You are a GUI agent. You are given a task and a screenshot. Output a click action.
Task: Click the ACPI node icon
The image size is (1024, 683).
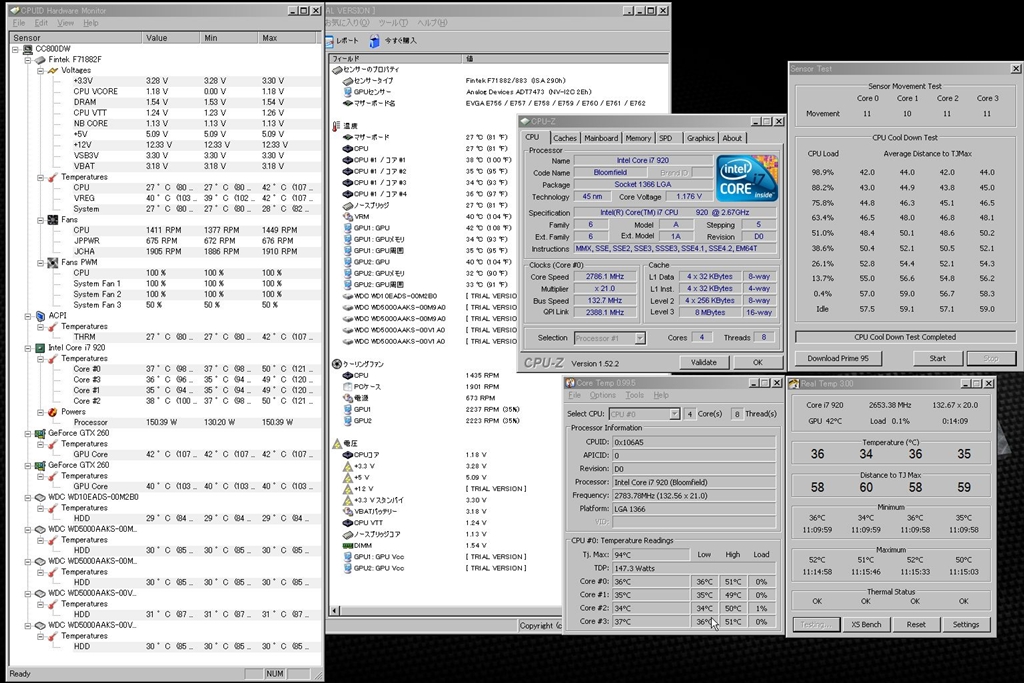40,315
